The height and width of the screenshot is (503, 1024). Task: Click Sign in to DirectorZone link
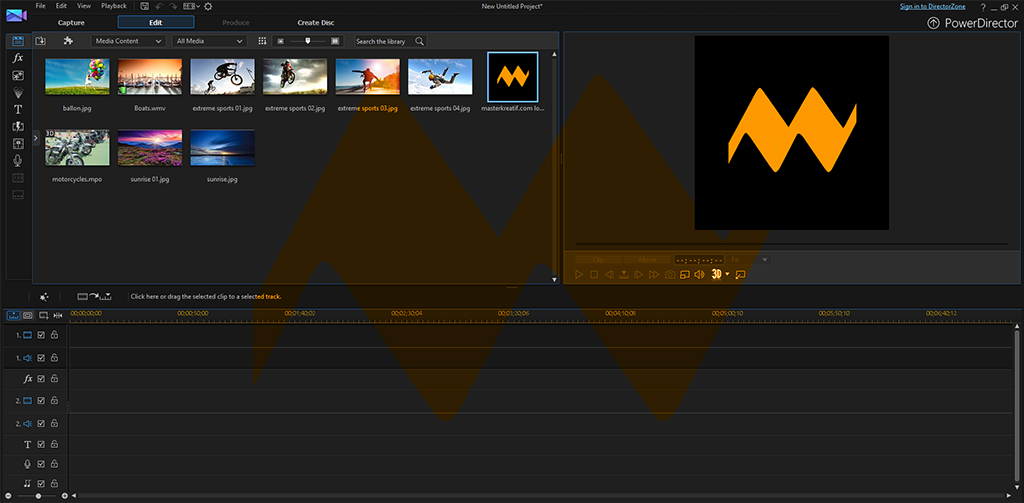tap(932, 7)
